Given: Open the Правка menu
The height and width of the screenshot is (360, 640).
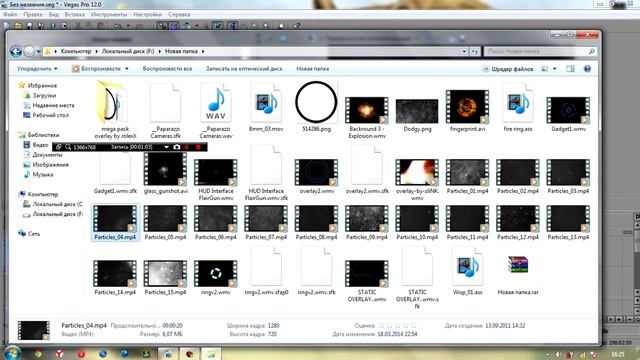Looking at the screenshot, I should [33, 14].
